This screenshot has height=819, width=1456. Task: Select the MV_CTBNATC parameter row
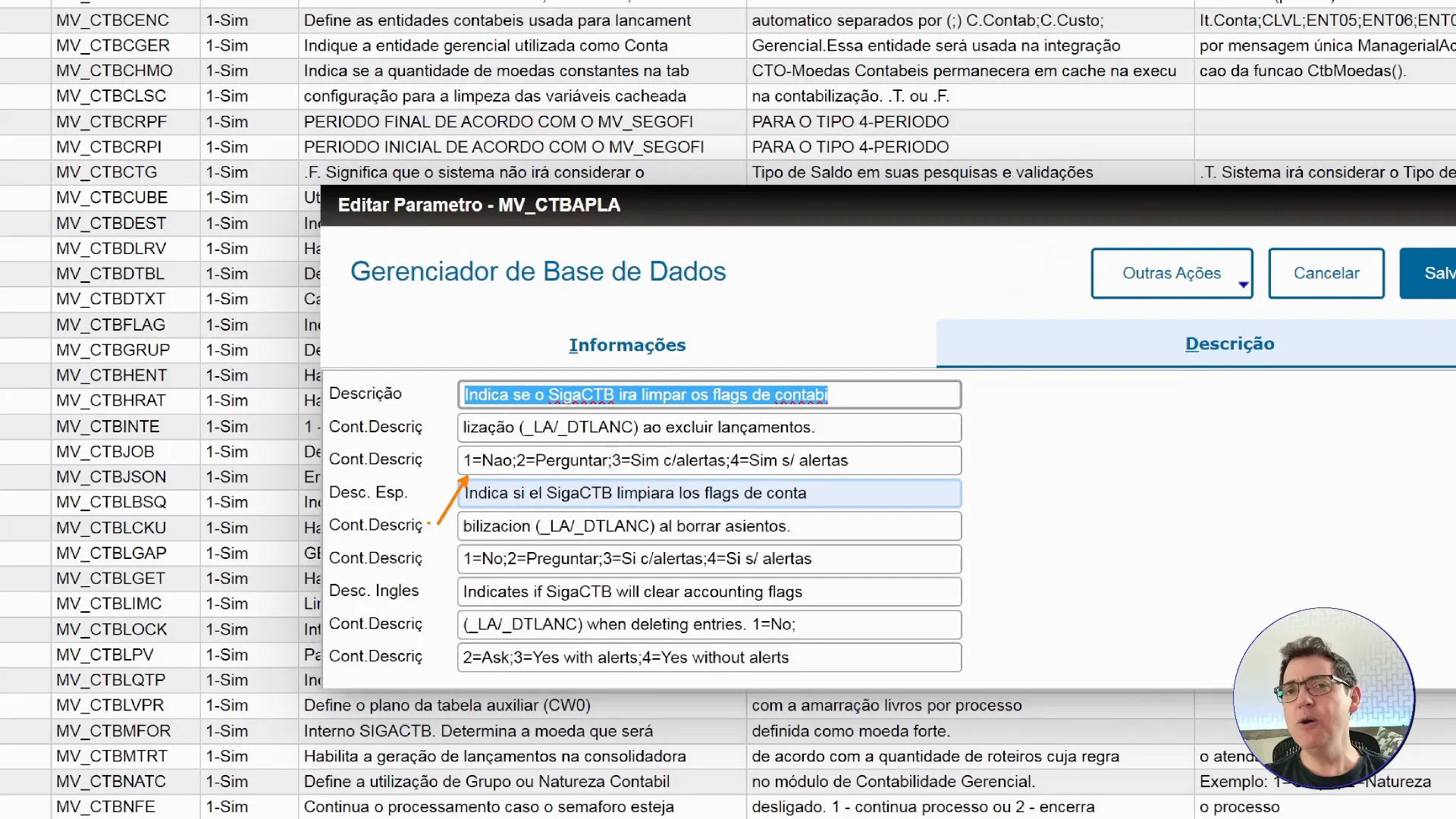click(x=112, y=781)
